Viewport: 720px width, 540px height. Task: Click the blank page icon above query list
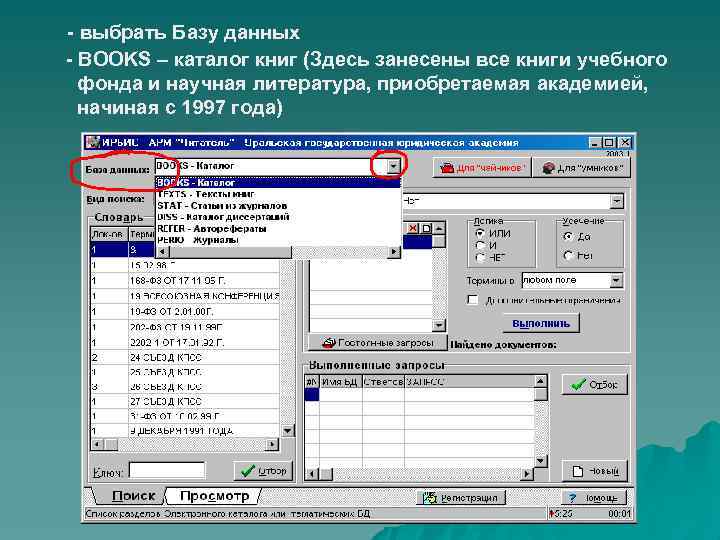tap(427, 228)
